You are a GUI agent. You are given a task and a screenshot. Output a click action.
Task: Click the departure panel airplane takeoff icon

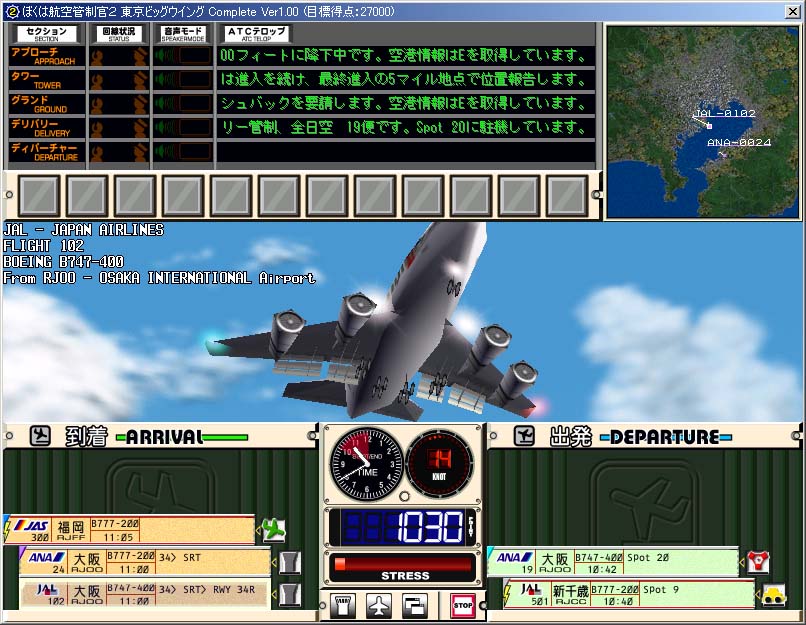pos(524,436)
